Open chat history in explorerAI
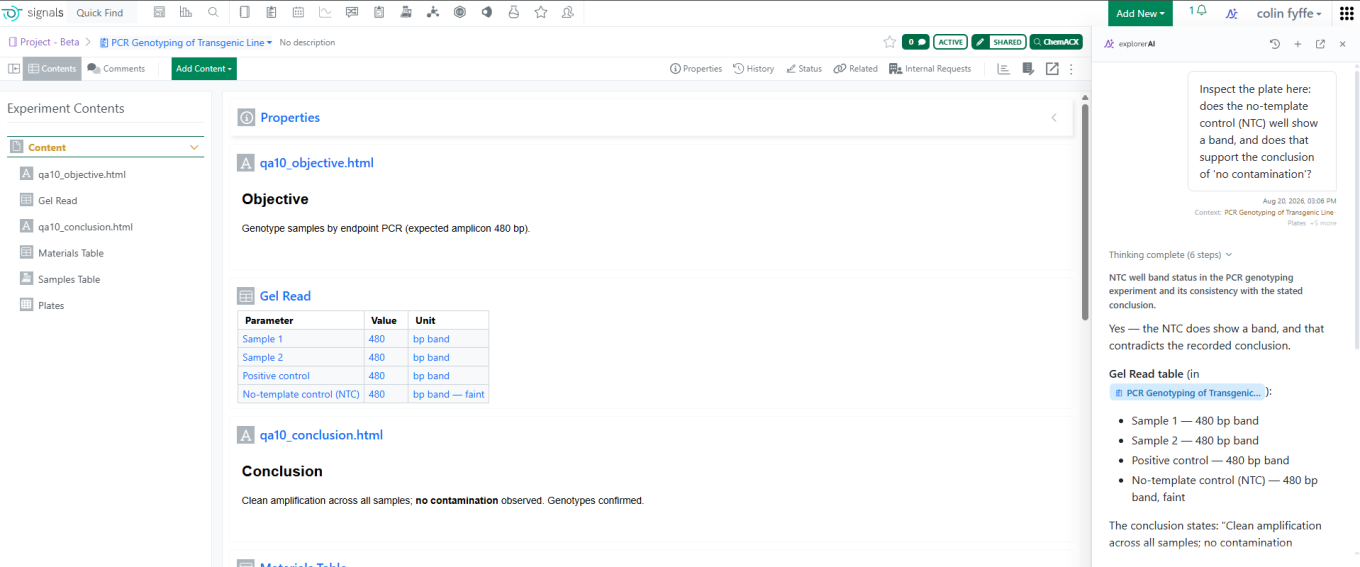The image size is (1360, 567). click(x=1275, y=44)
